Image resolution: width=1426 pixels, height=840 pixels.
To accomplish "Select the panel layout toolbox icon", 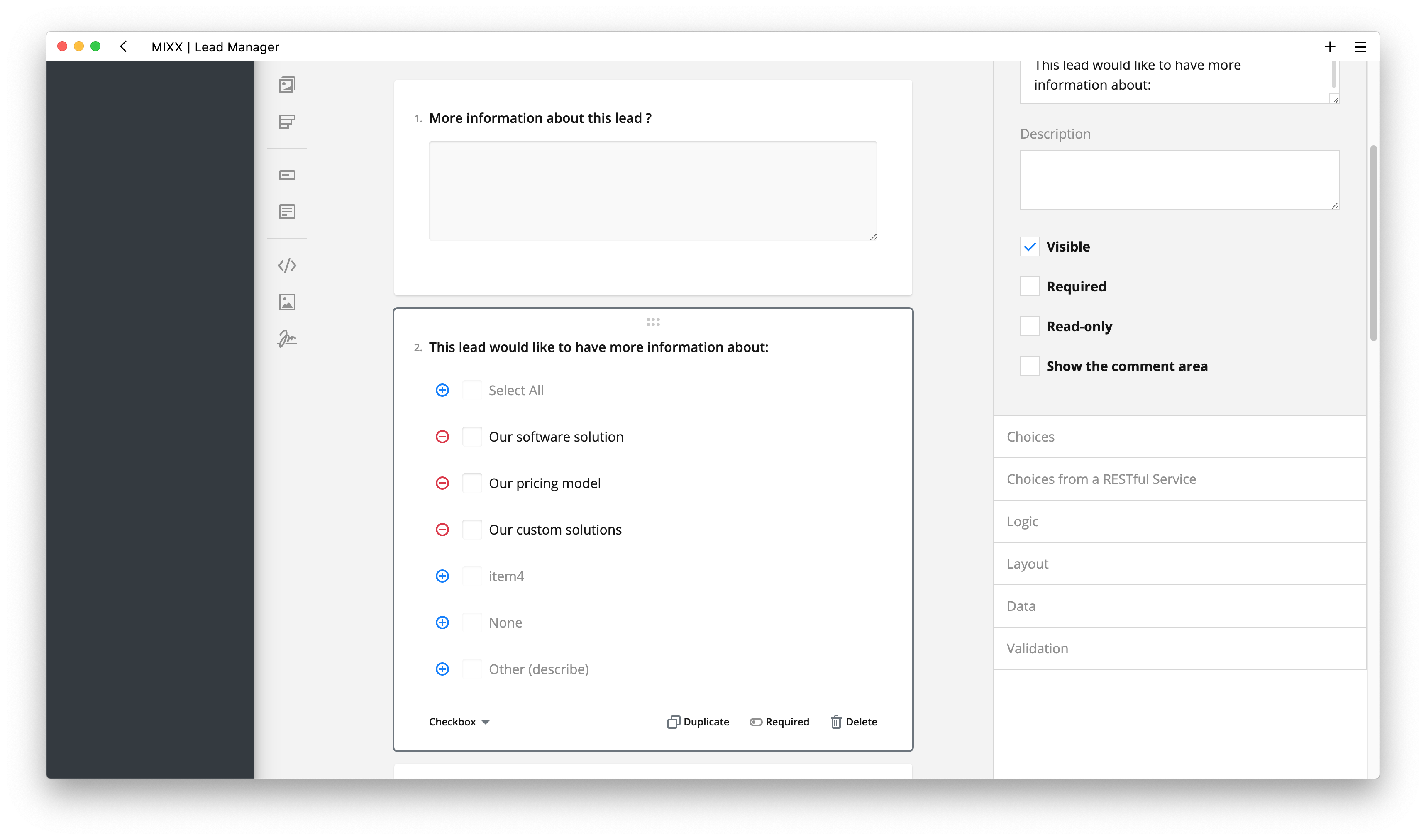I will 287,121.
